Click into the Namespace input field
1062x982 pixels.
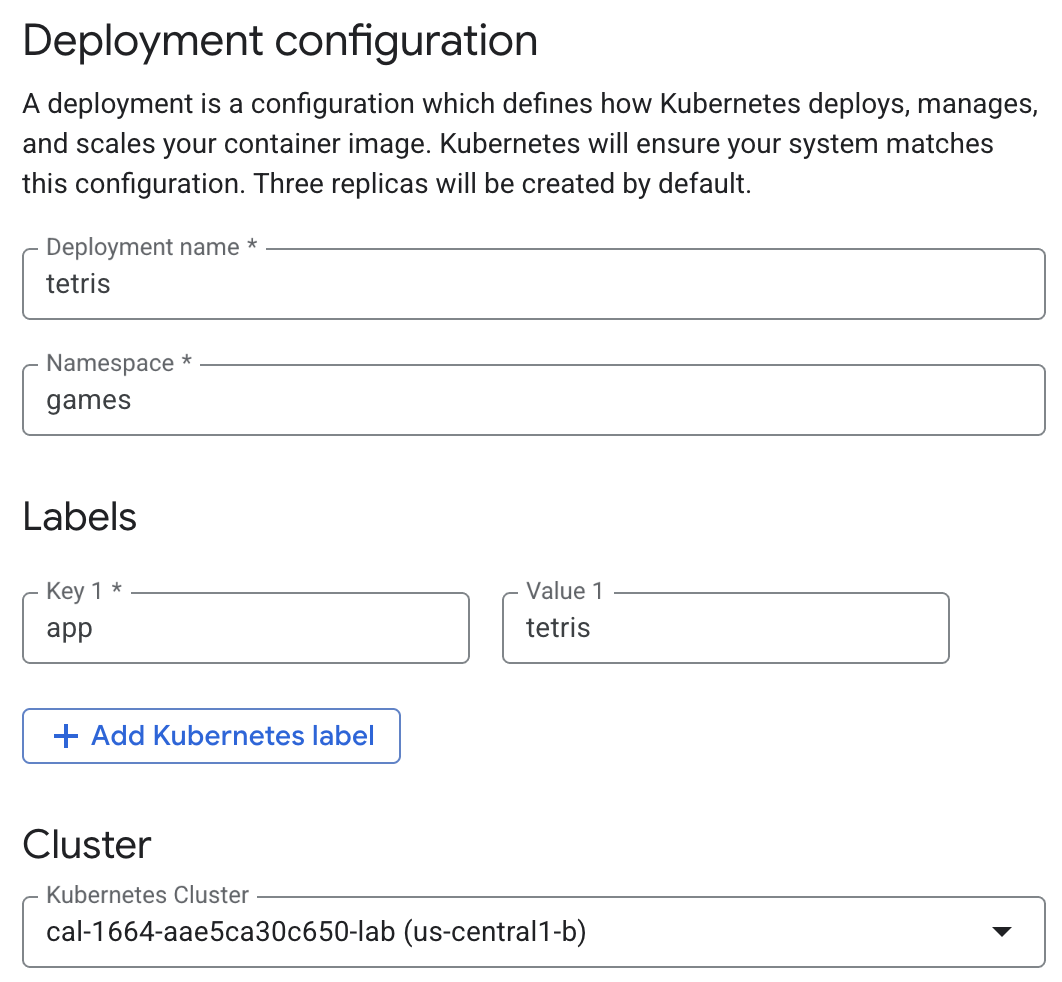pyautogui.click(x=533, y=401)
